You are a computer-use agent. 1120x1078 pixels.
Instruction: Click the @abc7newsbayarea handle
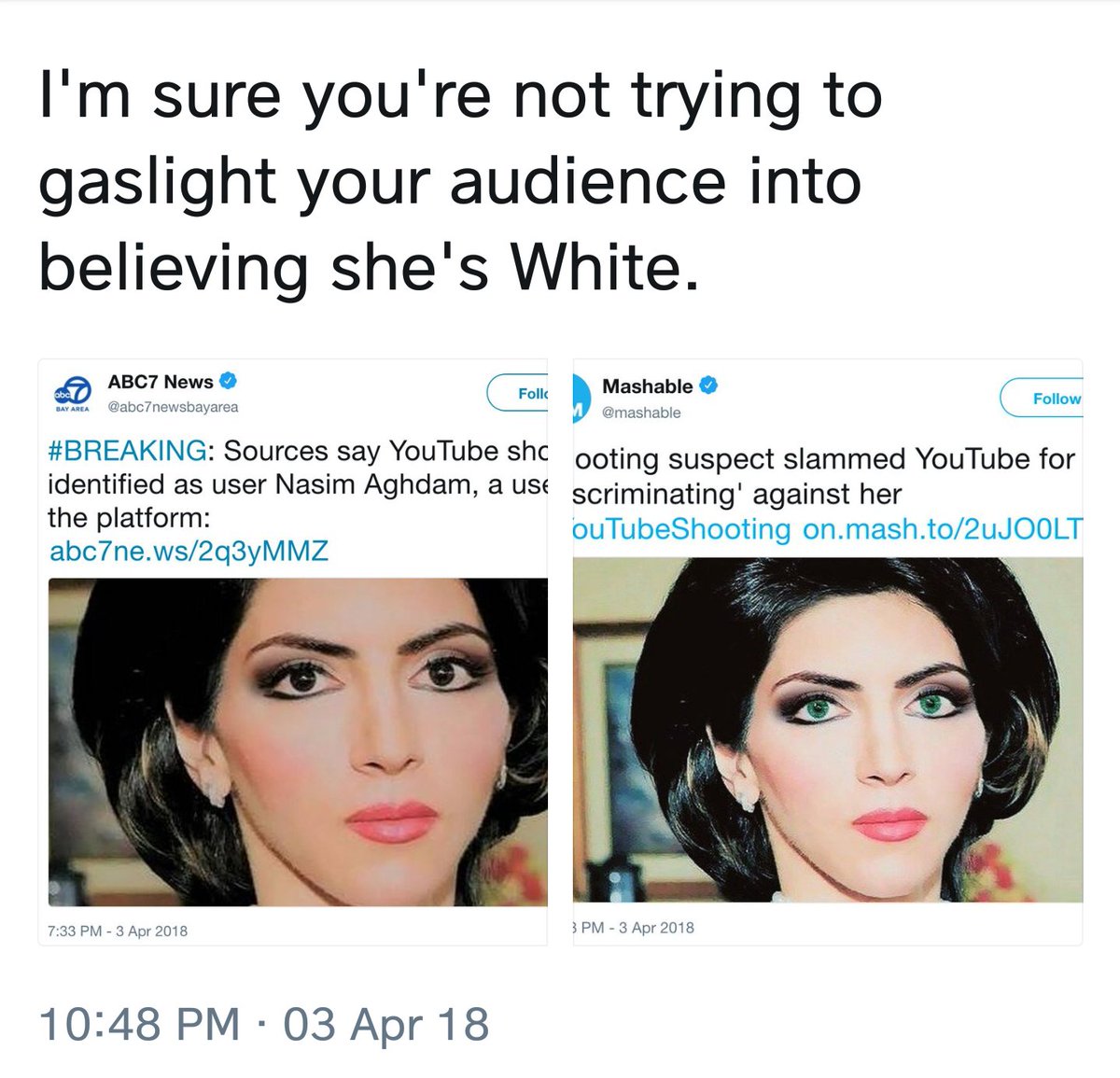pos(173,407)
